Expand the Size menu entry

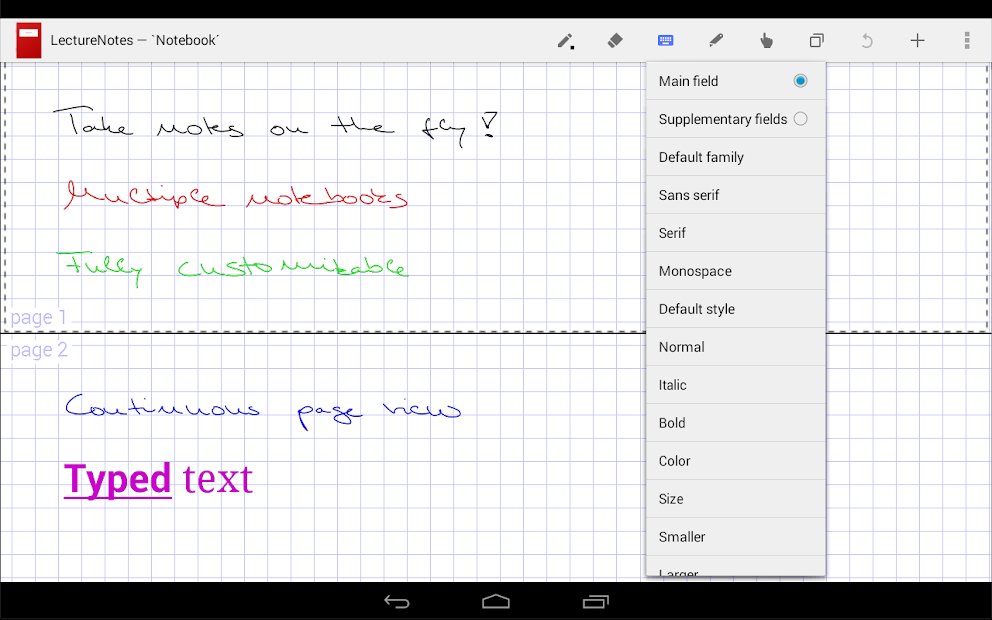point(670,499)
